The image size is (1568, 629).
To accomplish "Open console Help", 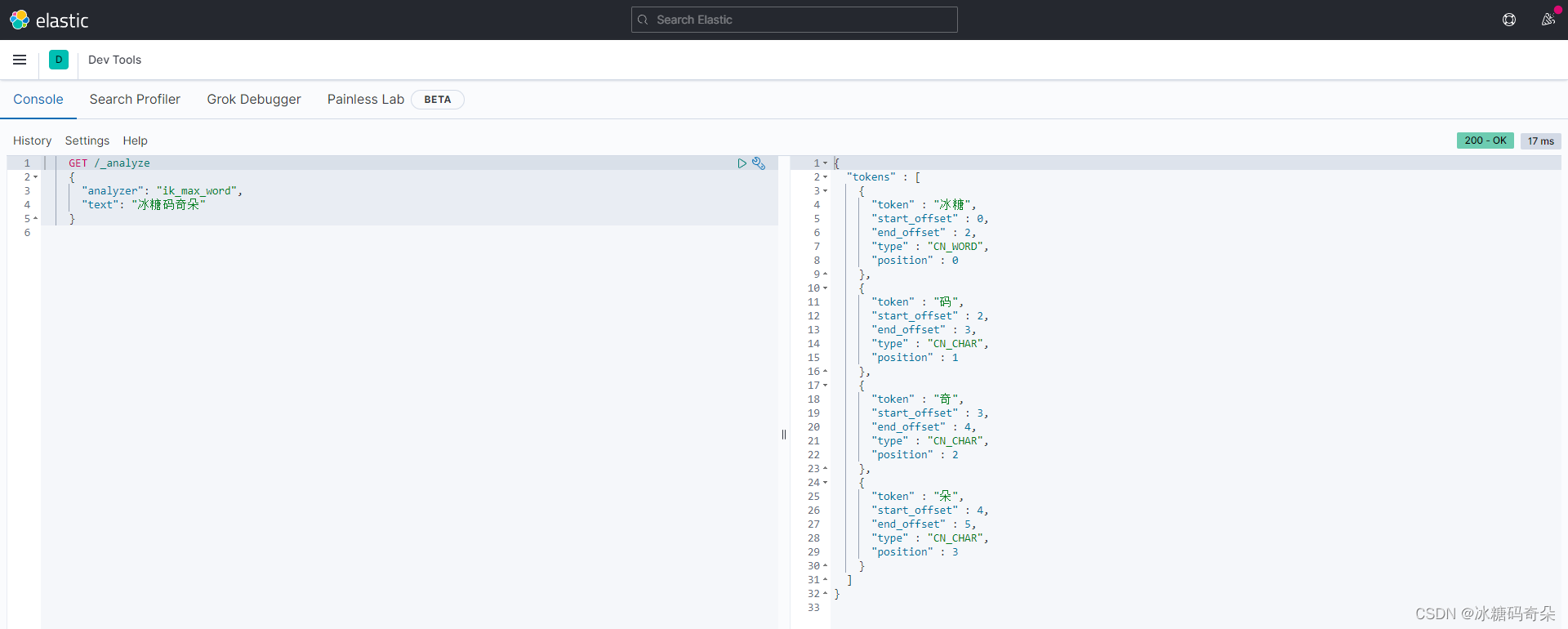I will point(135,141).
